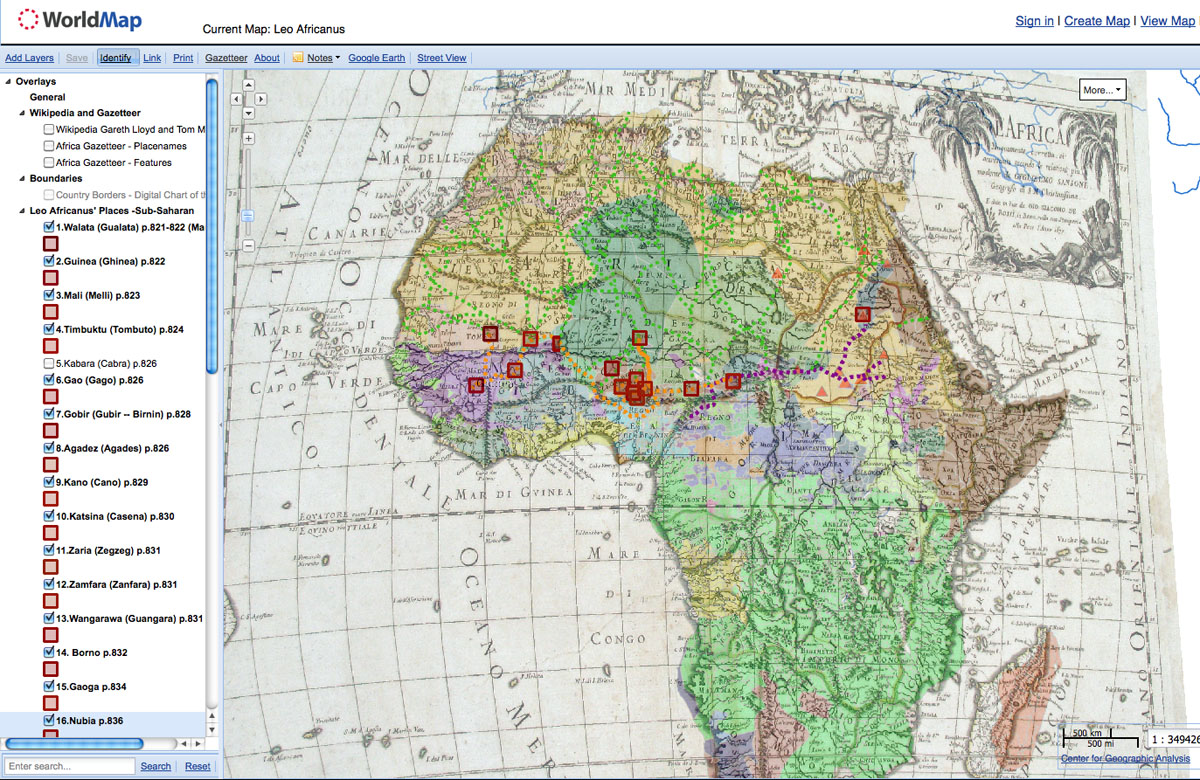Click the WorldMap logo
This screenshot has height=780, width=1200.
pos(80,20)
